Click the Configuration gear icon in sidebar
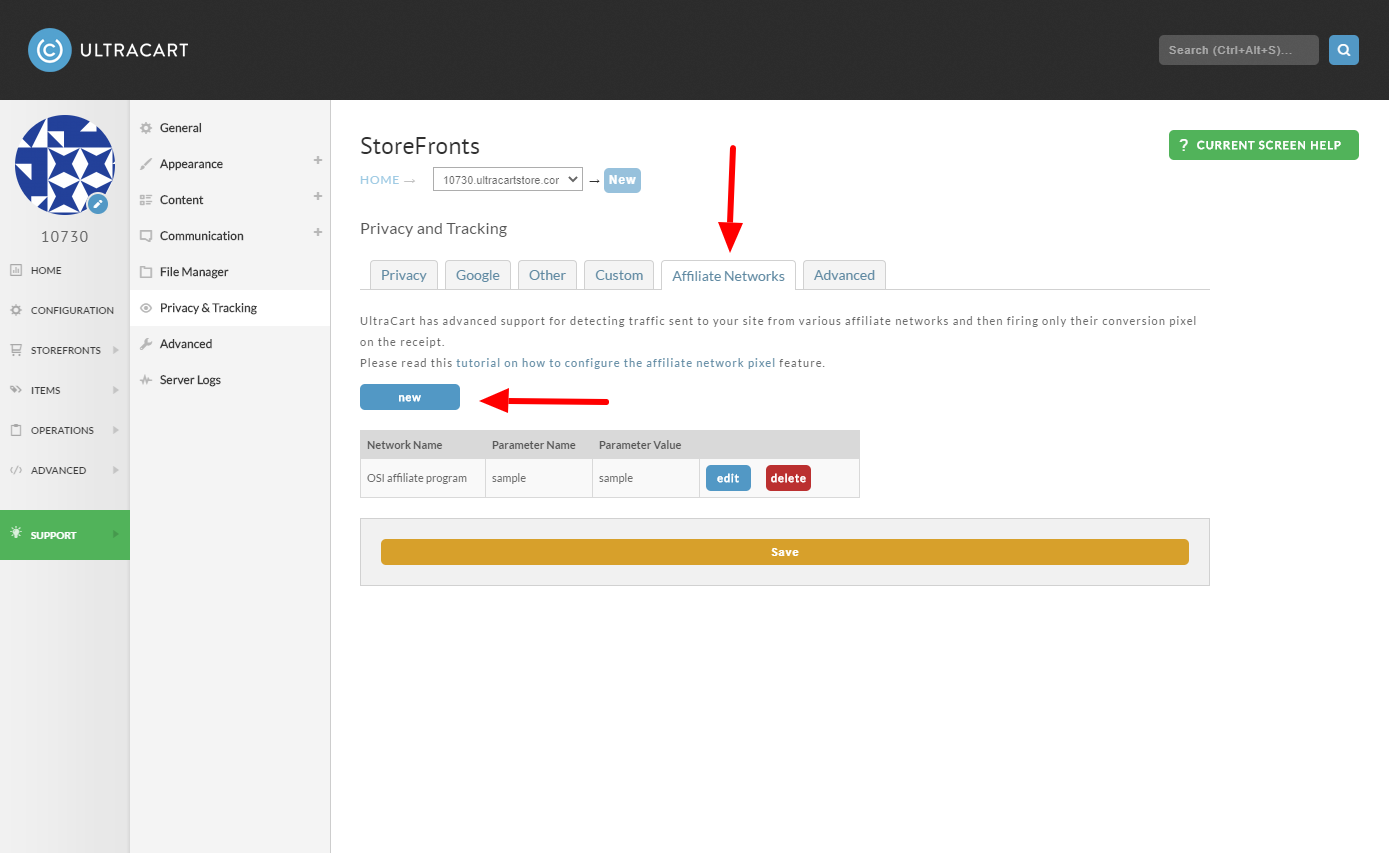 tap(16, 310)
